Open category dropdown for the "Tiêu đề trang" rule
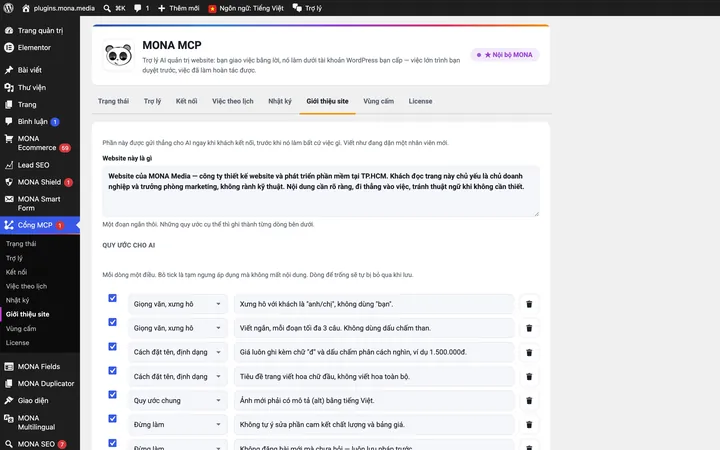The image size is (720, 450). click(178, 377)
